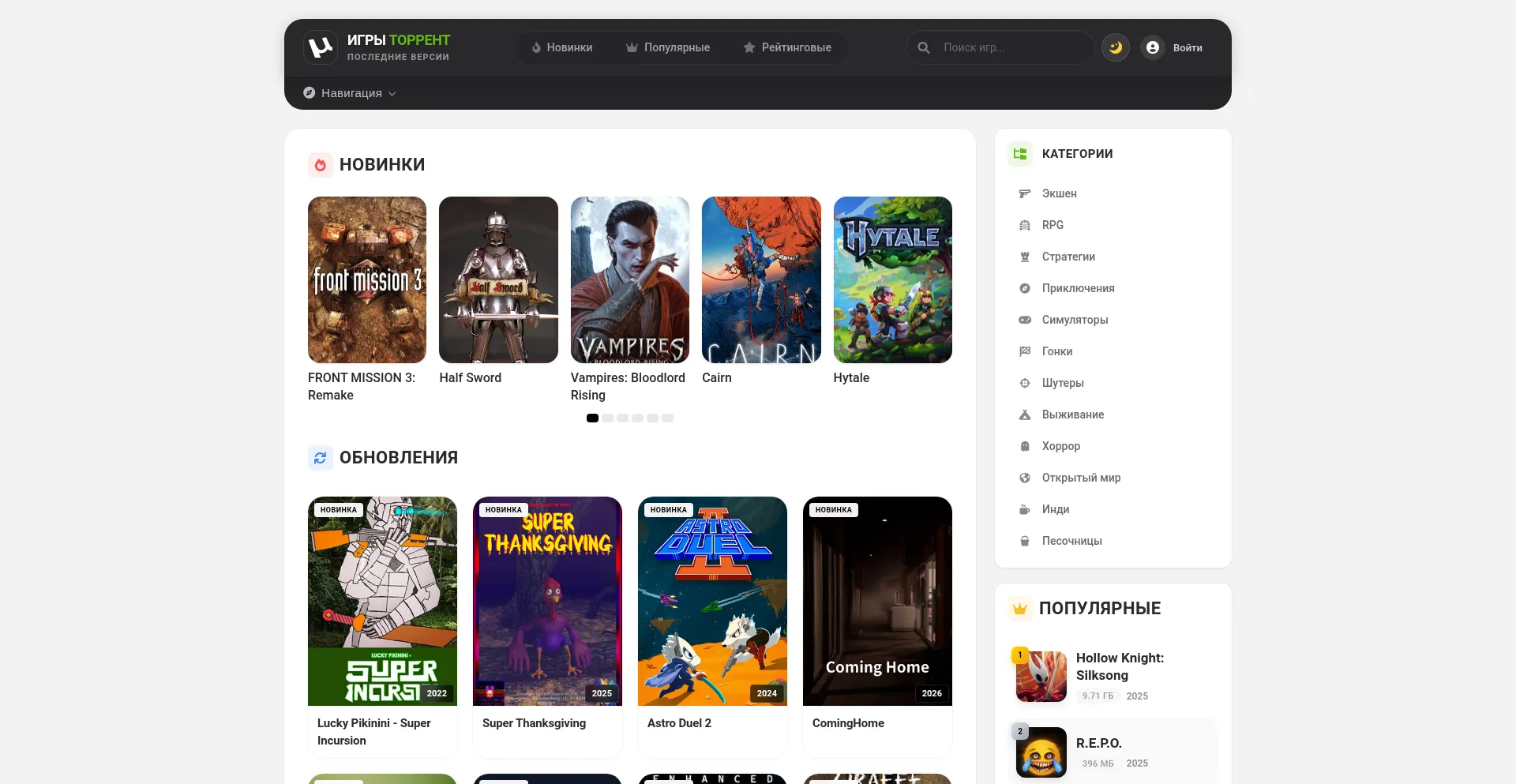Click the compass icon for Приключения
This screenshot has width=1516, height=784.
coord(1025,288)
